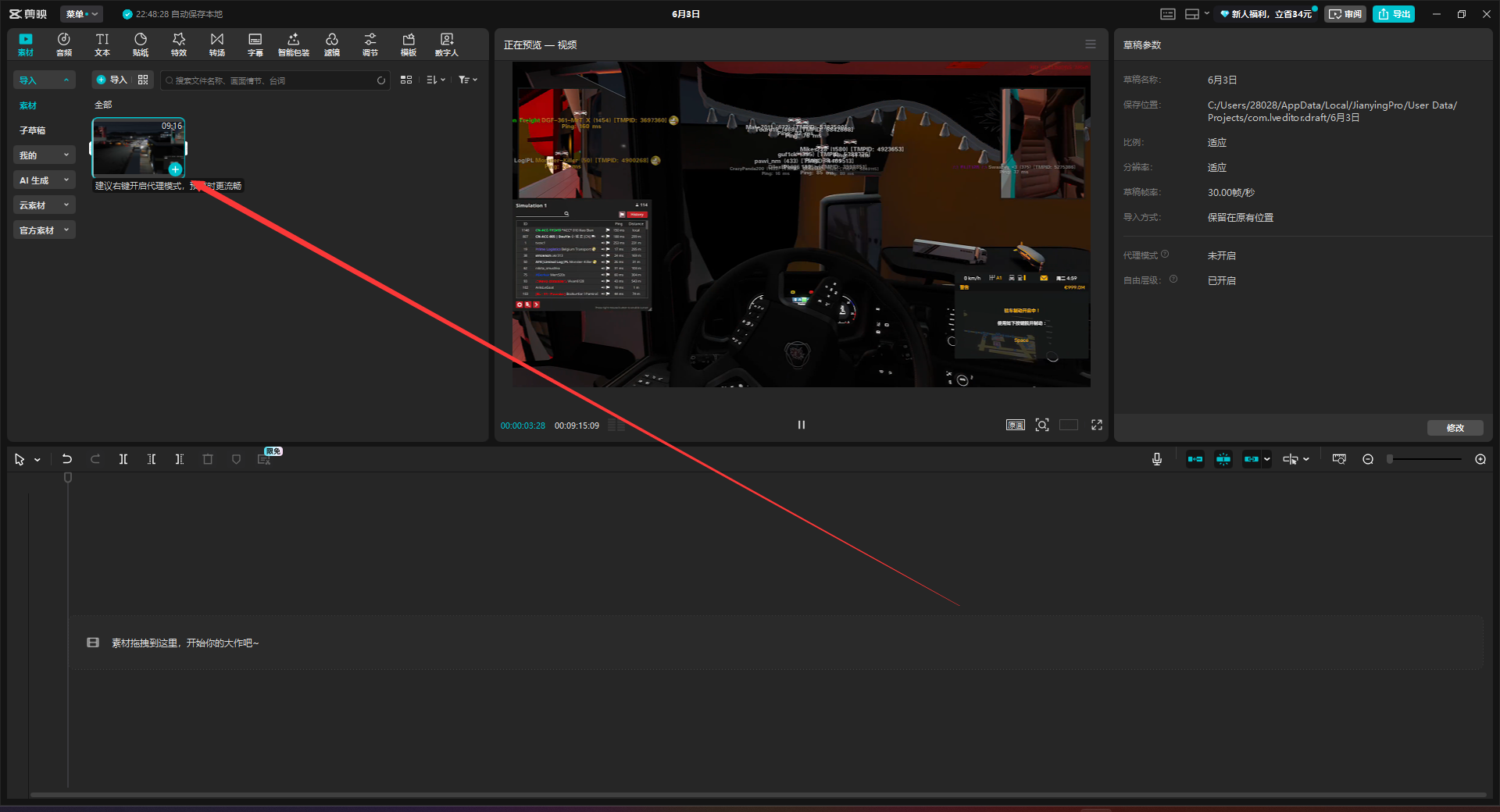Click the refresh icon in search field
The height and width of the screenshot is (812, 1500).
[381, 80]
